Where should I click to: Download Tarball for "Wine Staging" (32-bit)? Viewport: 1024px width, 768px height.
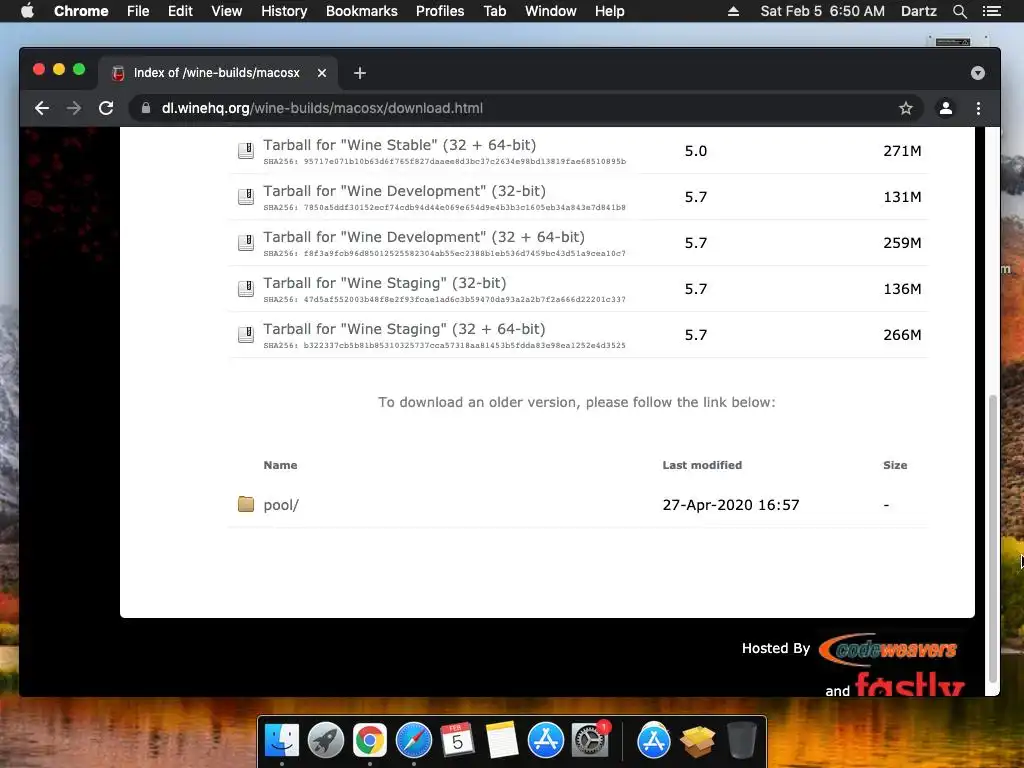coord(385,283)
